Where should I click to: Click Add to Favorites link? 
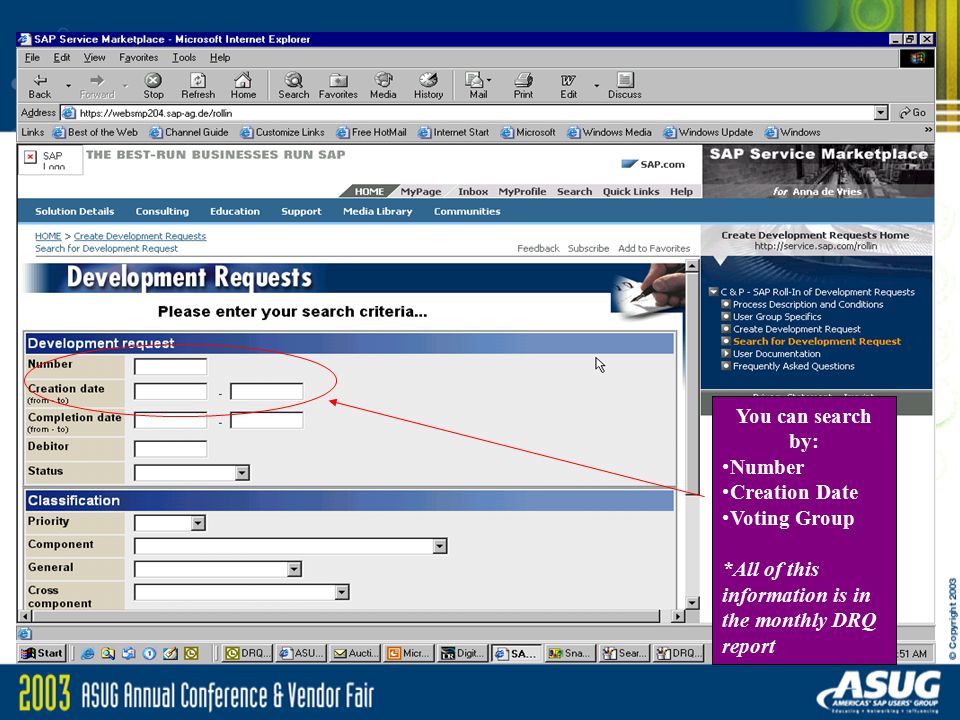tap(654, 249)
